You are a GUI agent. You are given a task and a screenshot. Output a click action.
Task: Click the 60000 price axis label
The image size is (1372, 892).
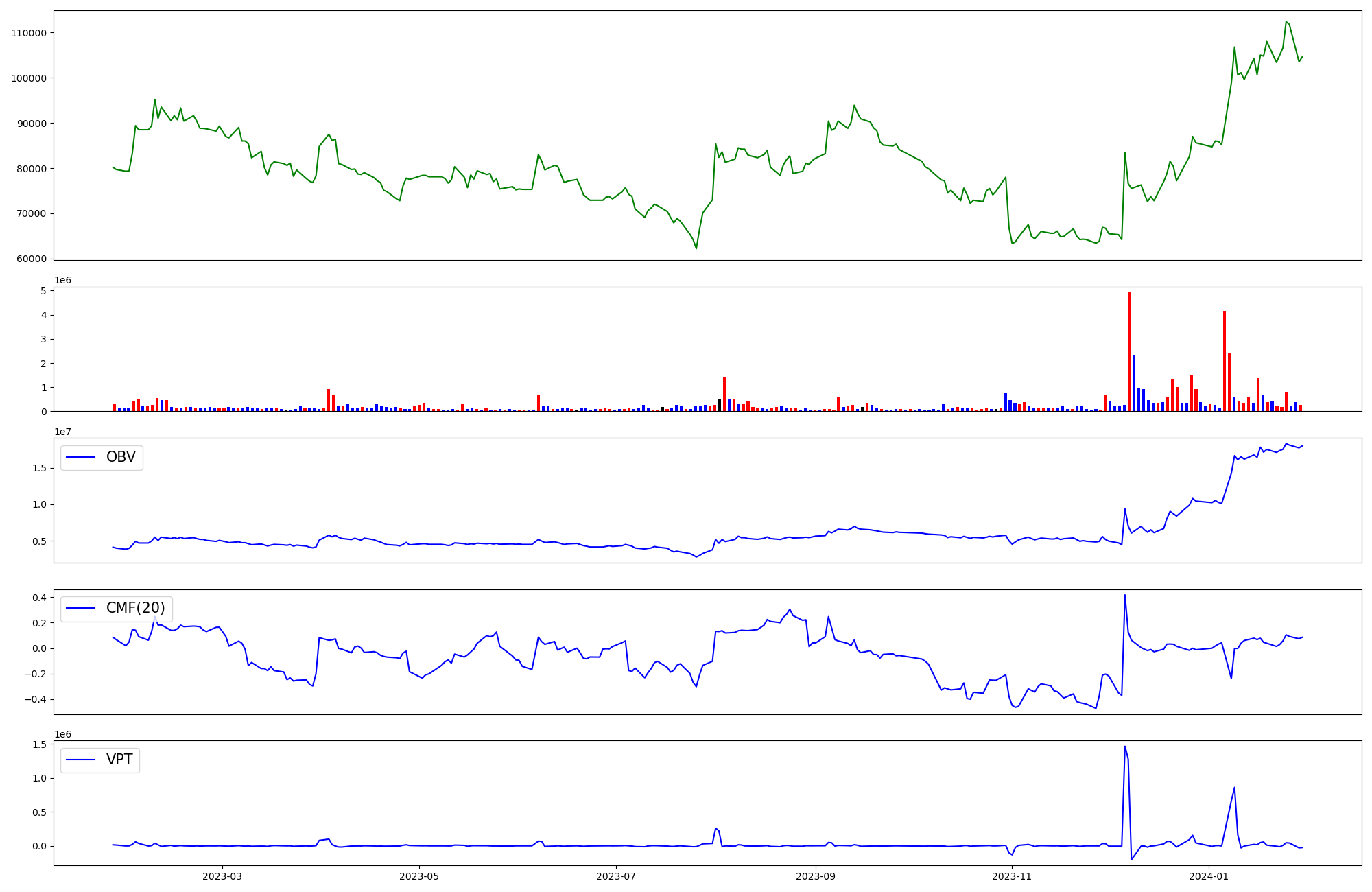click(31, 259)
